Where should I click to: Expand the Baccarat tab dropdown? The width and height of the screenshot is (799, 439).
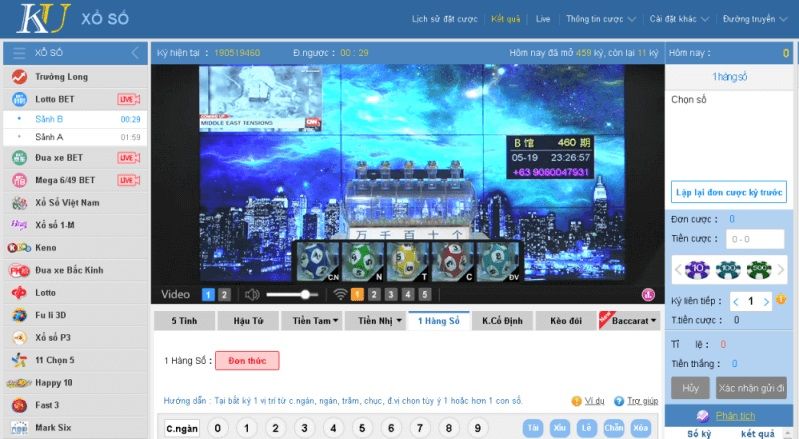pyautogui.click(x=629, y=321)
